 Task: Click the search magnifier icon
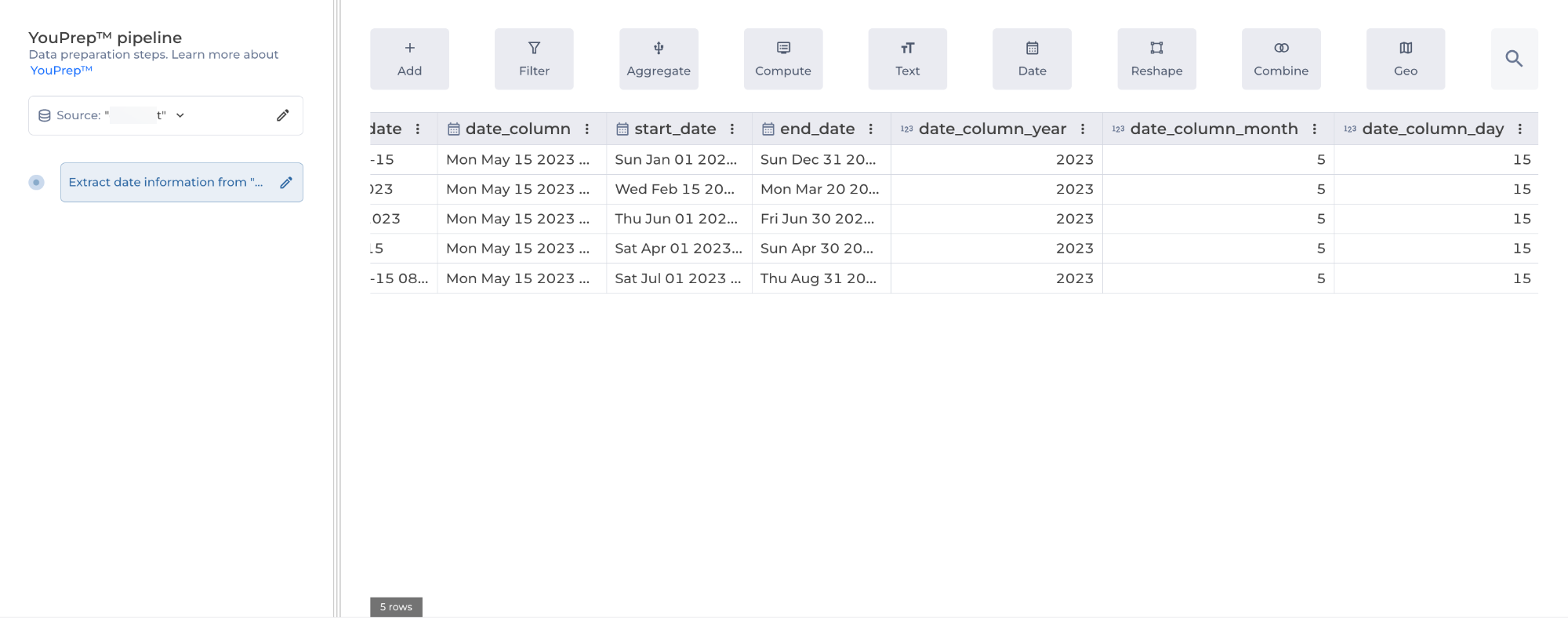pos(1514,59)
